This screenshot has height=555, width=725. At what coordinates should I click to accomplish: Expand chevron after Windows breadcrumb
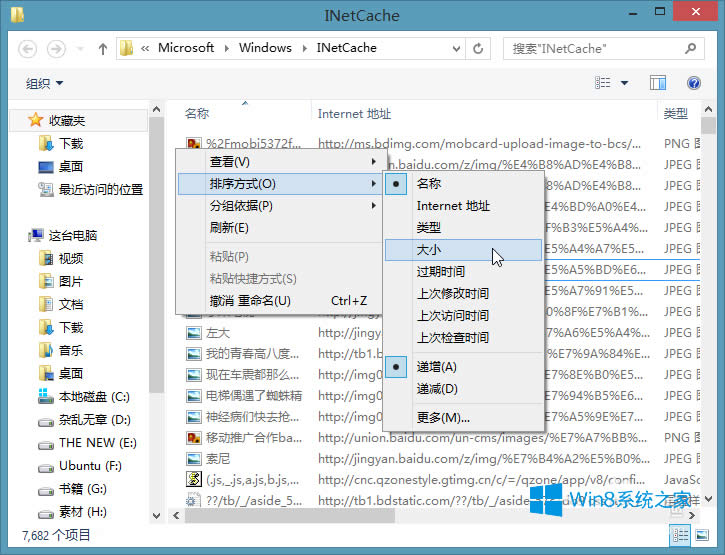(x=304, y=48)
